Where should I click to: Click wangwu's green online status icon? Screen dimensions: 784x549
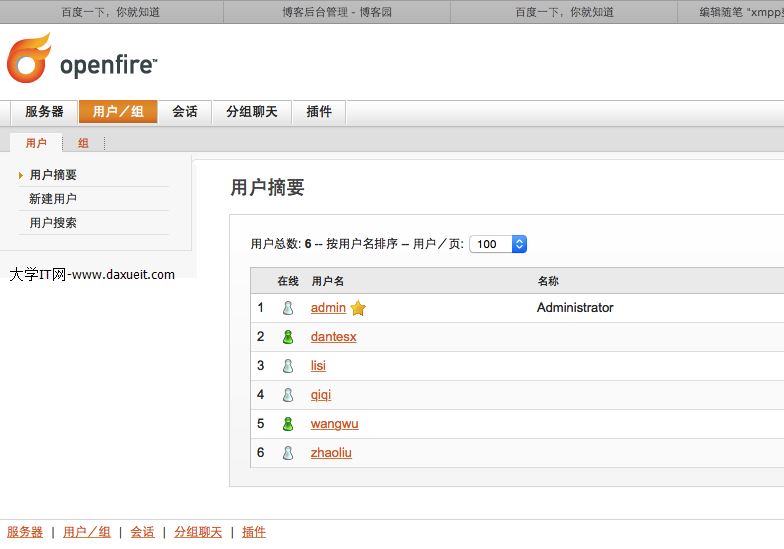coord(288,424)
